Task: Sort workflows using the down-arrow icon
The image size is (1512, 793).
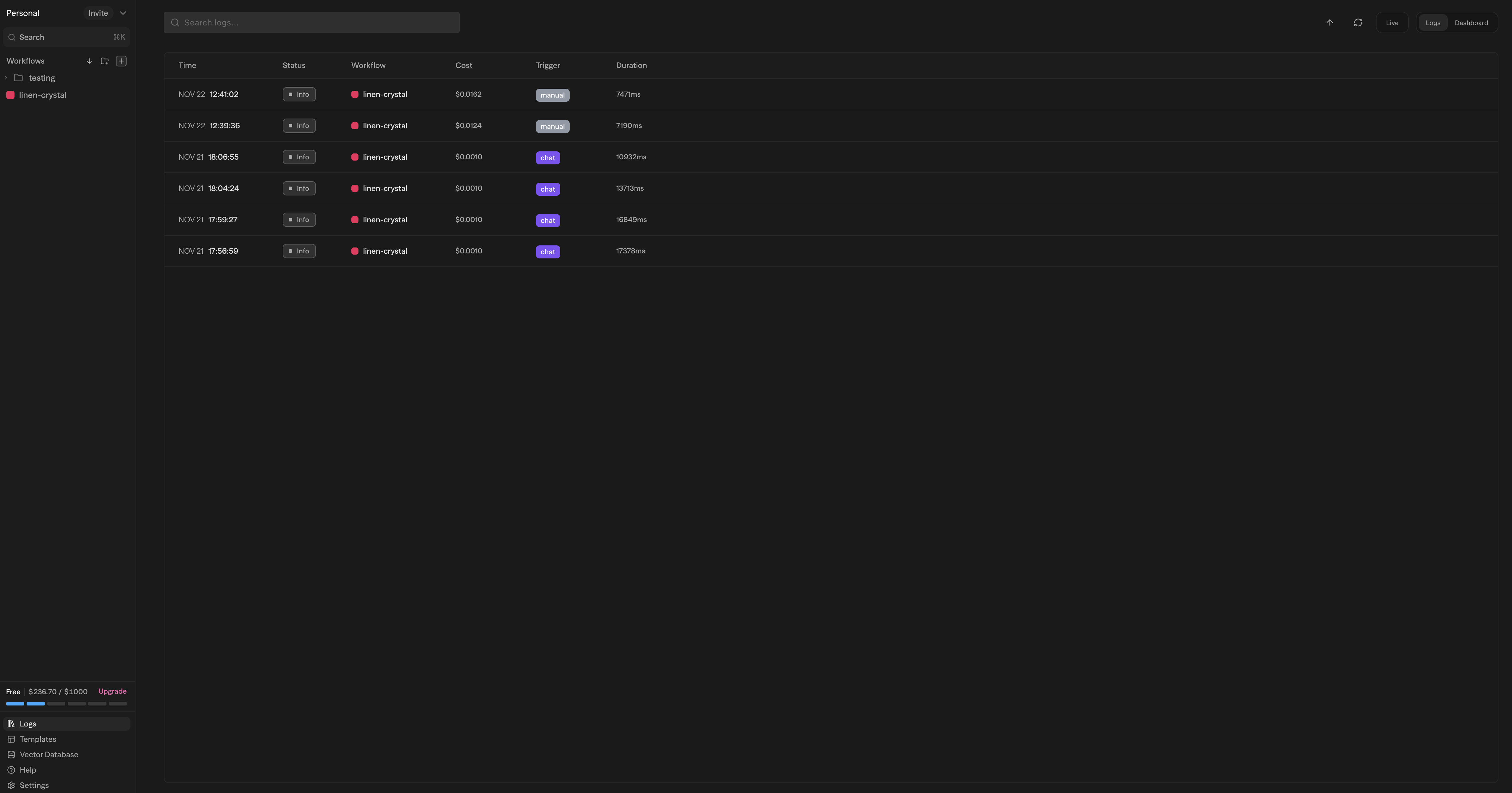Action: (x=89, y=61)
